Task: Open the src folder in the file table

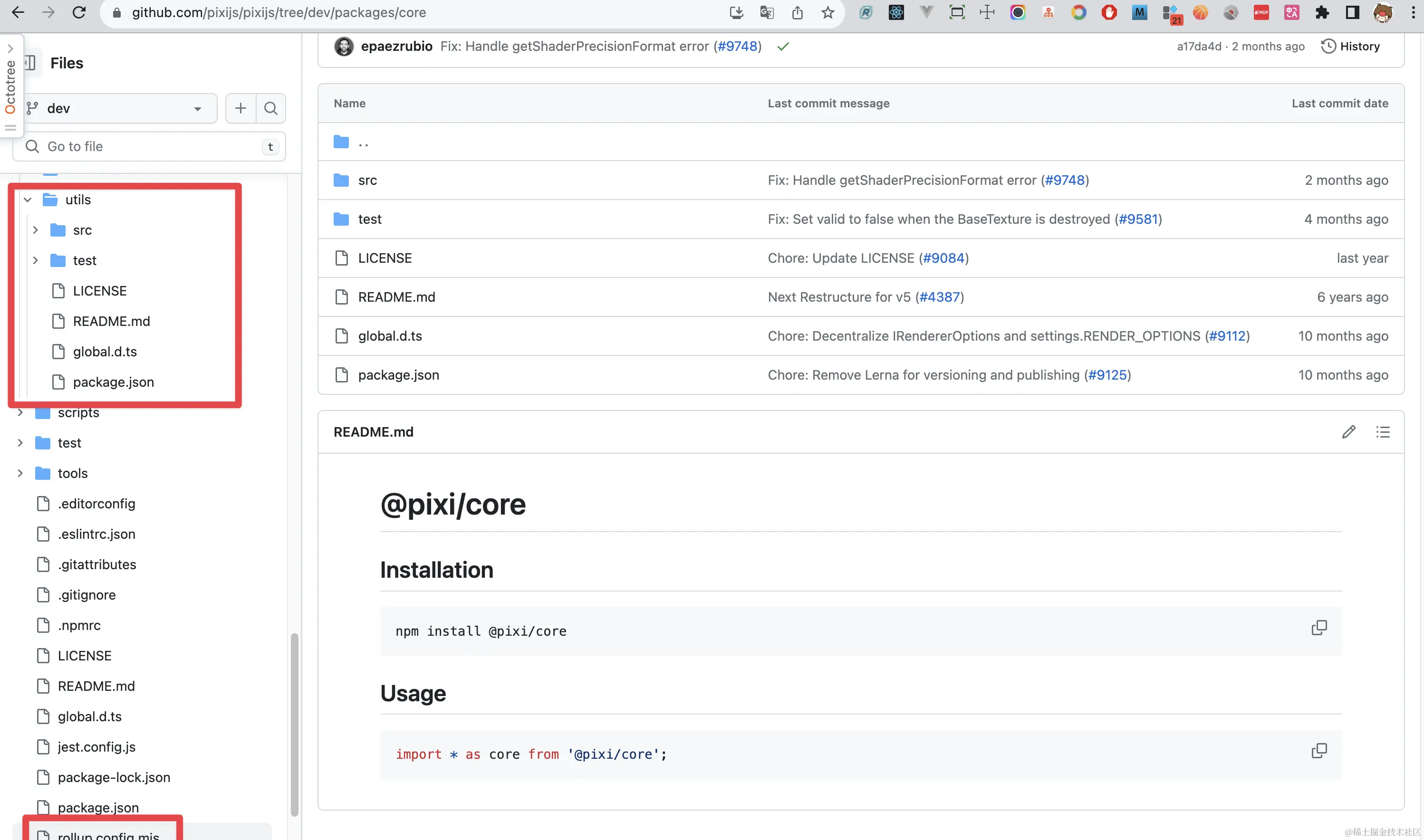Action: 367,180
